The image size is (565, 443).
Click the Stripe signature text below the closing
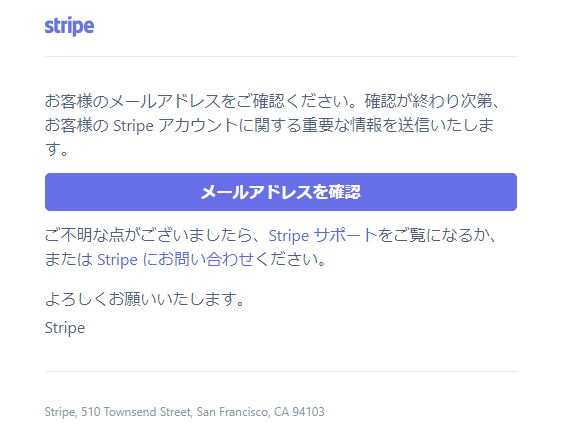tap(65, 328)
